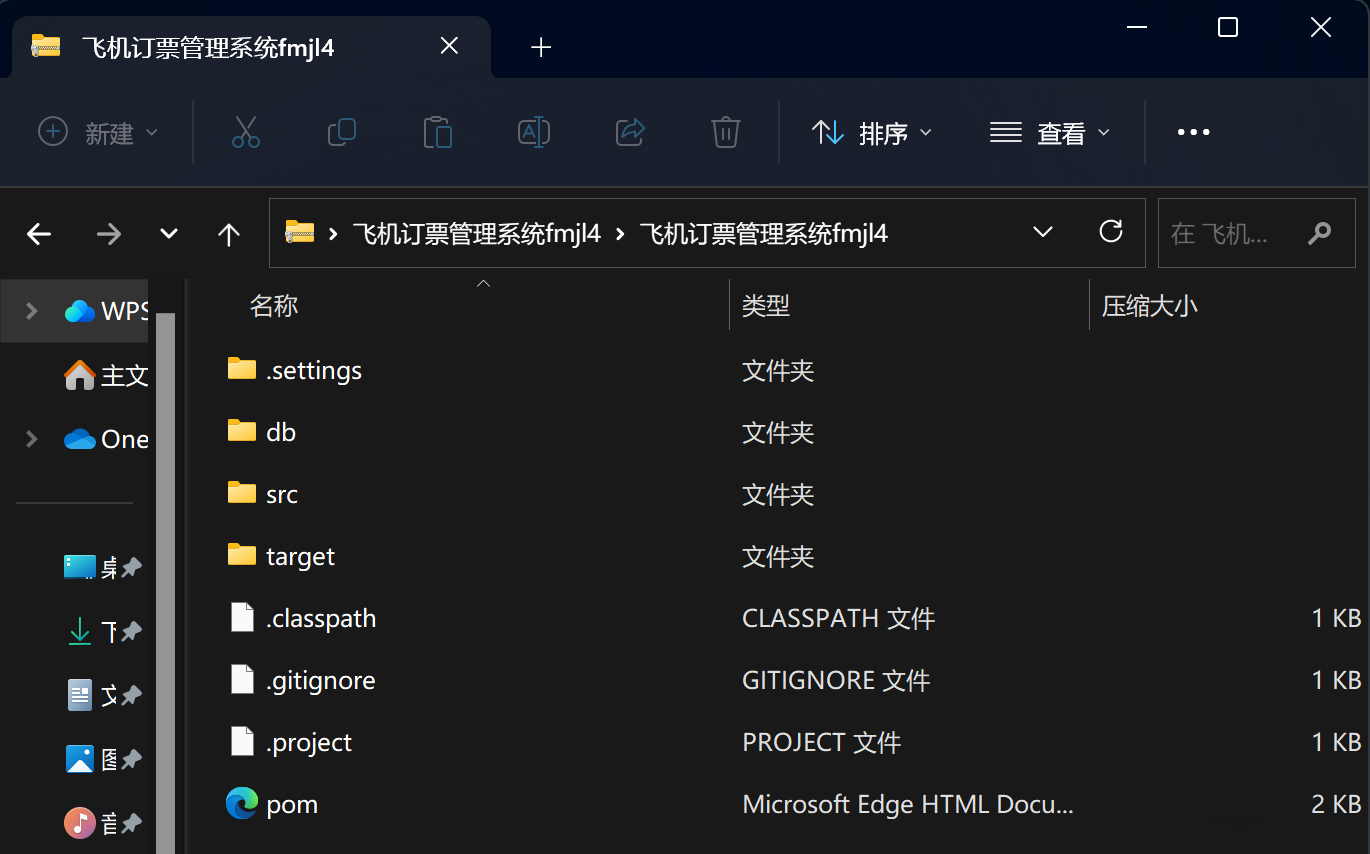The image size is (1370, 854).
Task: Go forward with the right arrow
Action: tap(108, 234)
